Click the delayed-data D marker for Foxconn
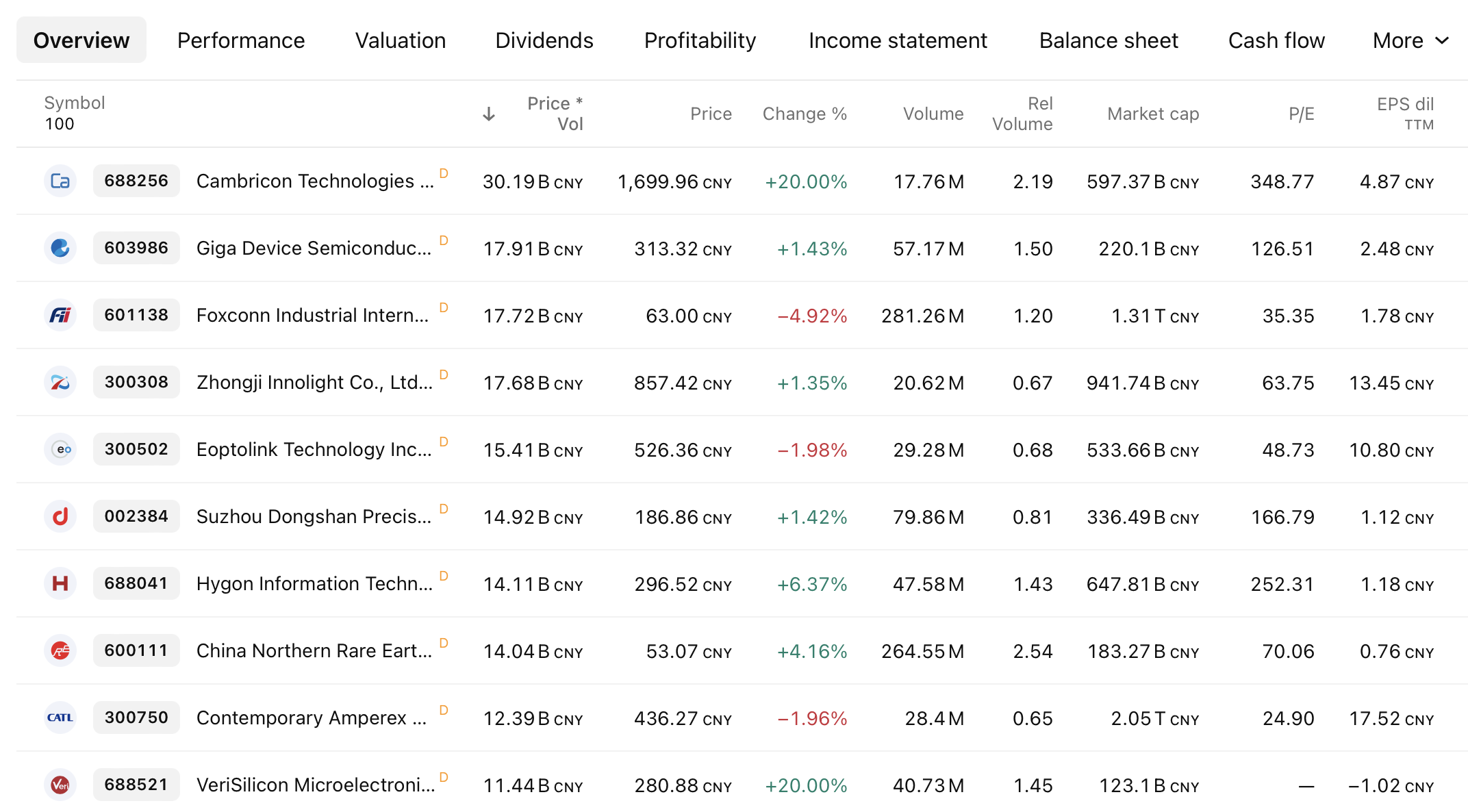This screenshot has width=1468, height=812. coord(444,307)
